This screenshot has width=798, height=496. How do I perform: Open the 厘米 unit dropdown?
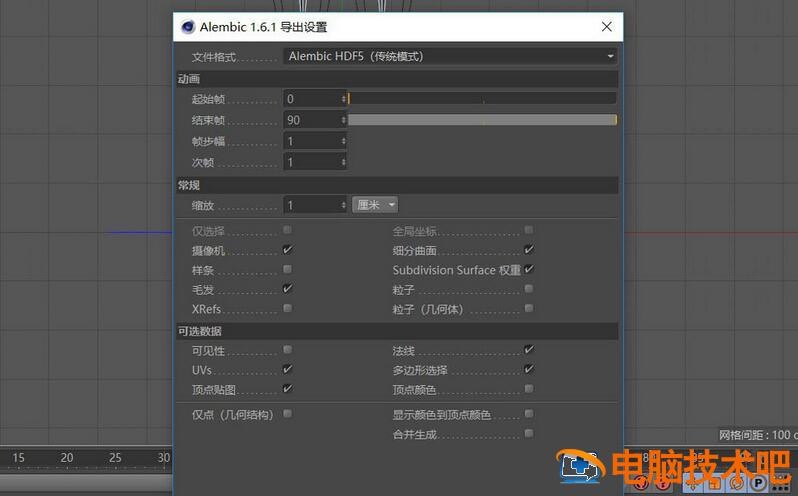pos(375,205)
